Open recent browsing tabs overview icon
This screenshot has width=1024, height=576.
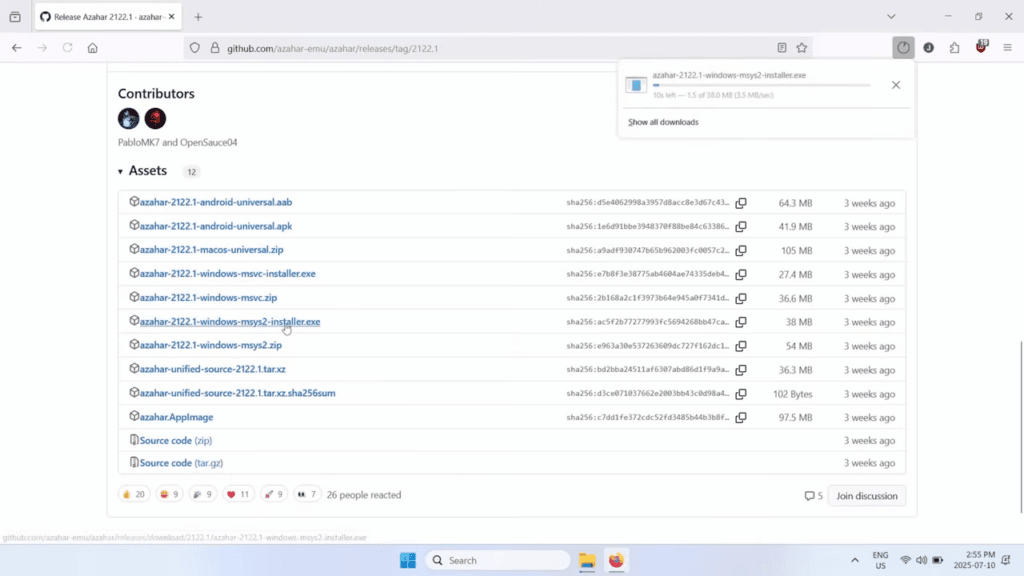[15, 17]
